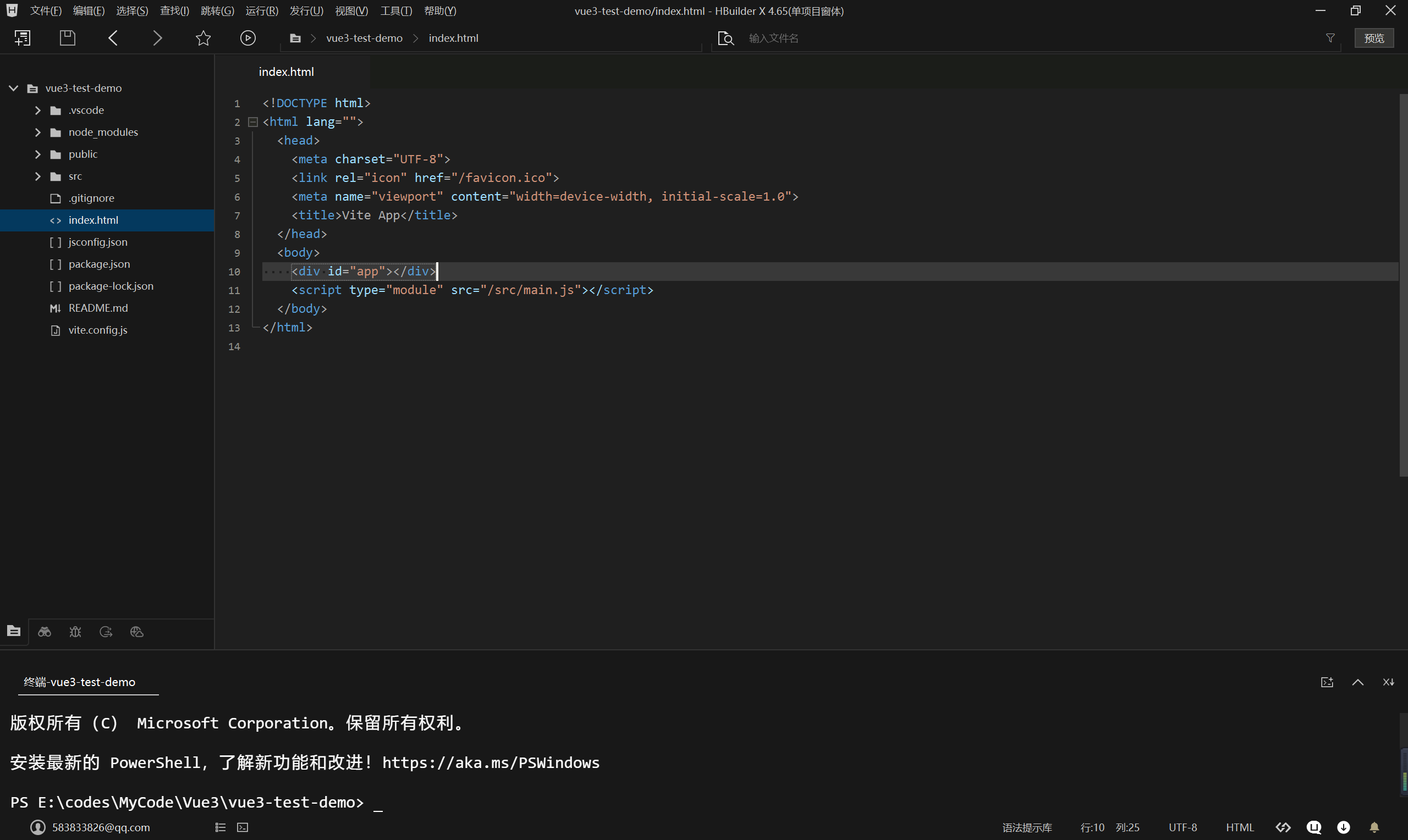Screen dimensions: 1408x840
Task: Click the Run/Preview play icon in toolbar
Action: click(x=248, y=38)
